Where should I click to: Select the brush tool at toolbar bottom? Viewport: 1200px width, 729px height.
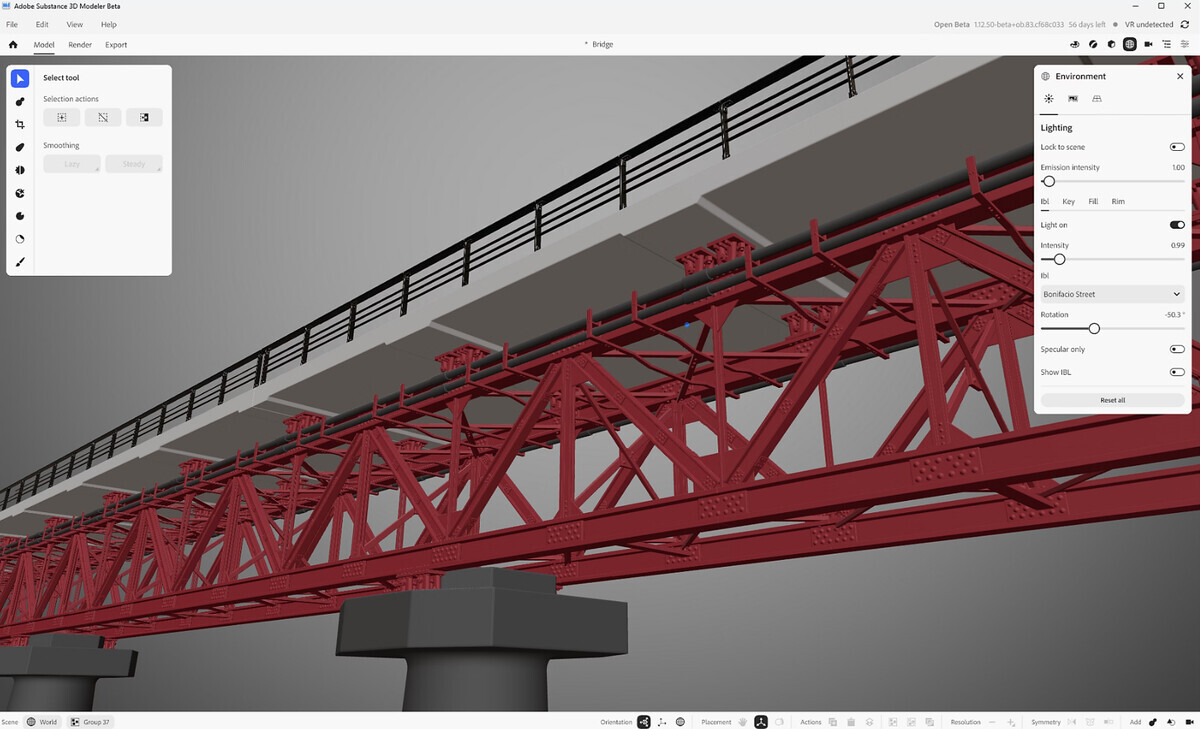[20, 262]
